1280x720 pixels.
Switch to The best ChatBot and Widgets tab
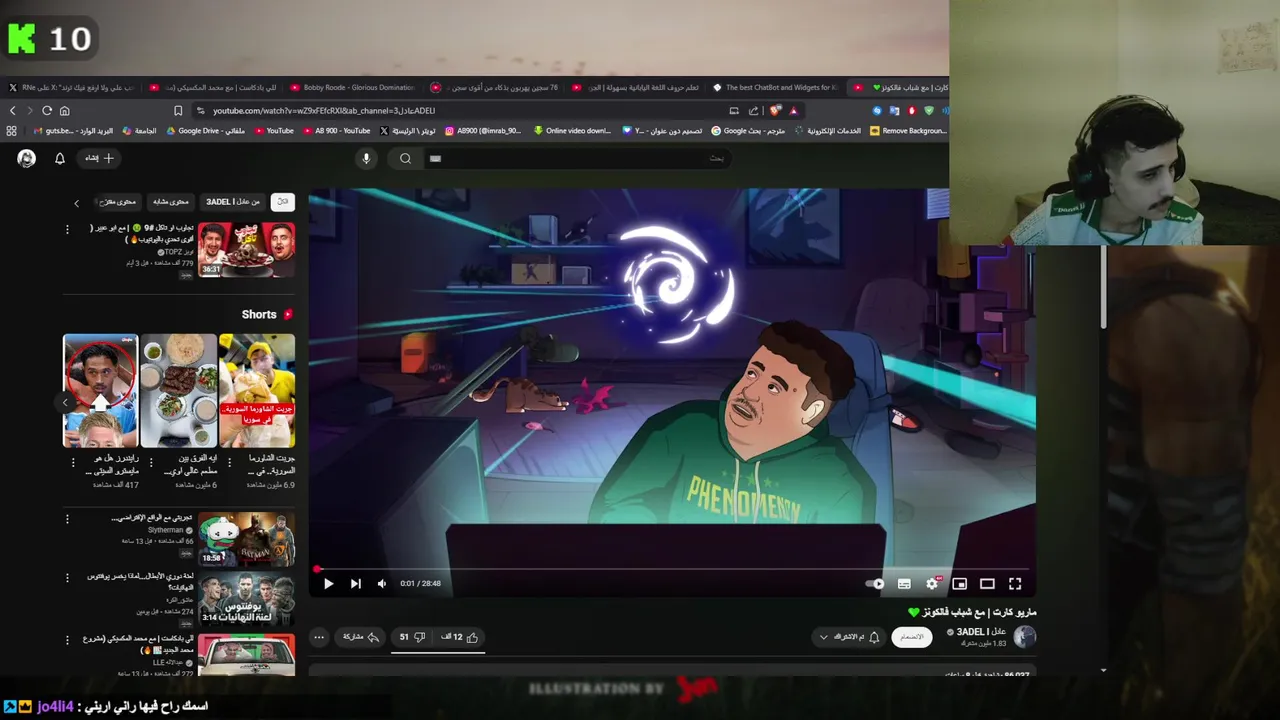[776, 88]
